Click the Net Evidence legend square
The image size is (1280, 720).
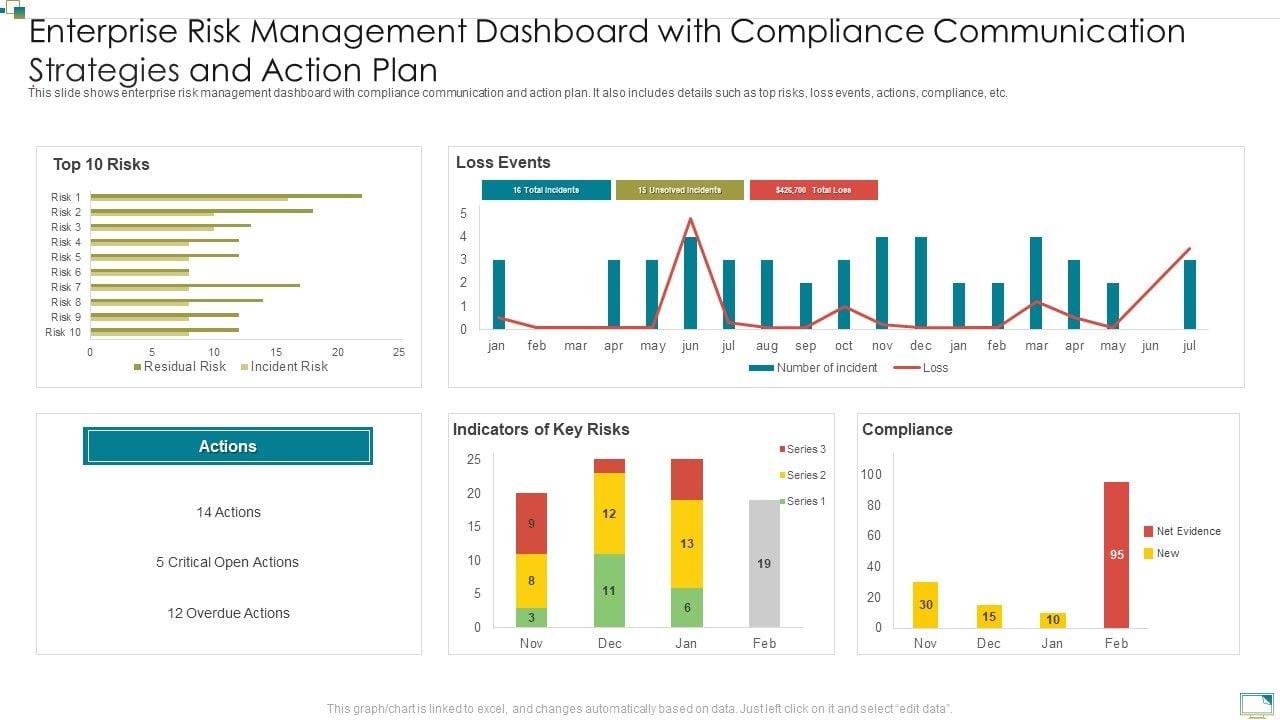pos(1148,532)
